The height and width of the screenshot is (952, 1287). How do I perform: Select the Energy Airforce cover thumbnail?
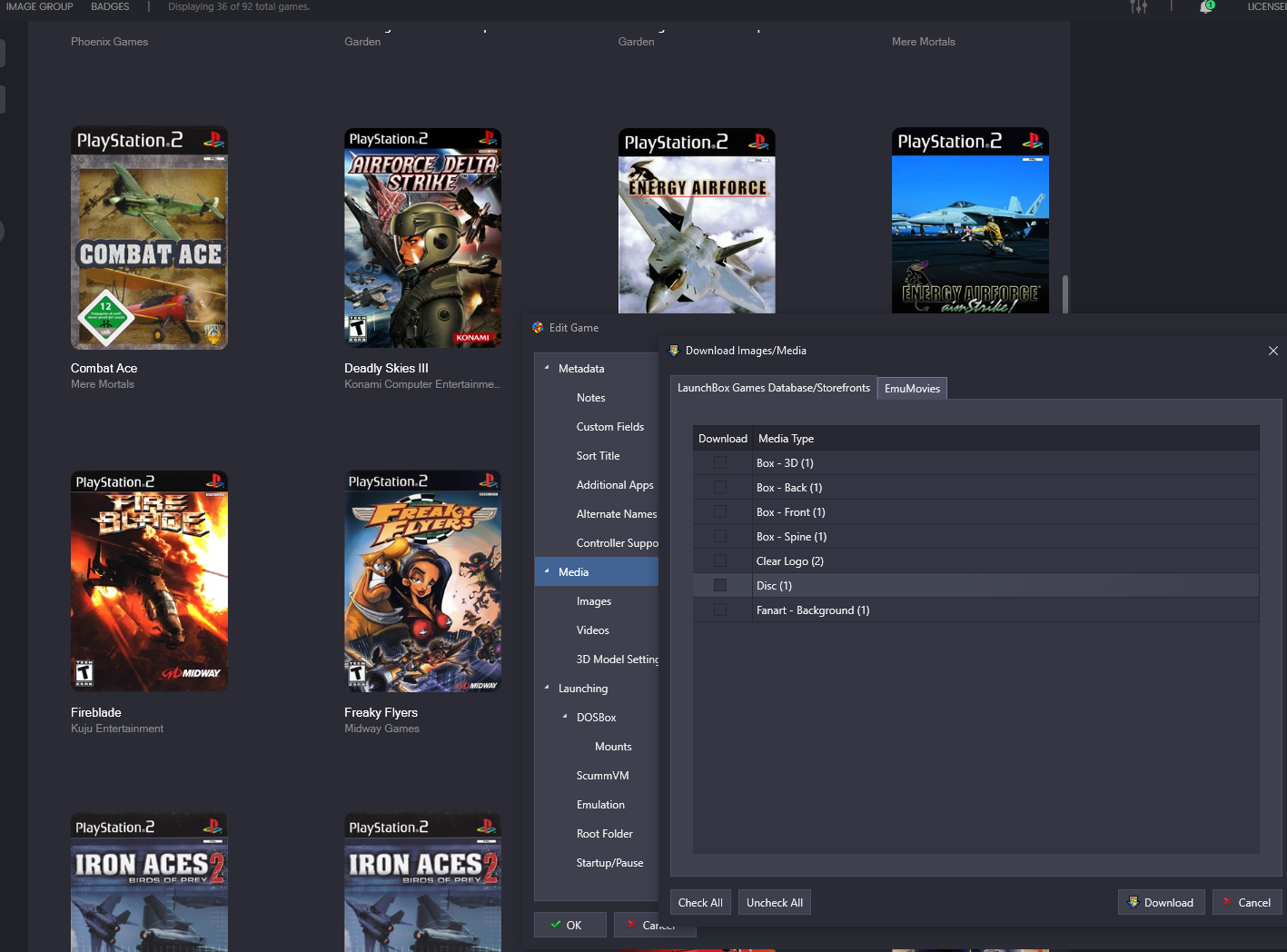coord(697,222)
